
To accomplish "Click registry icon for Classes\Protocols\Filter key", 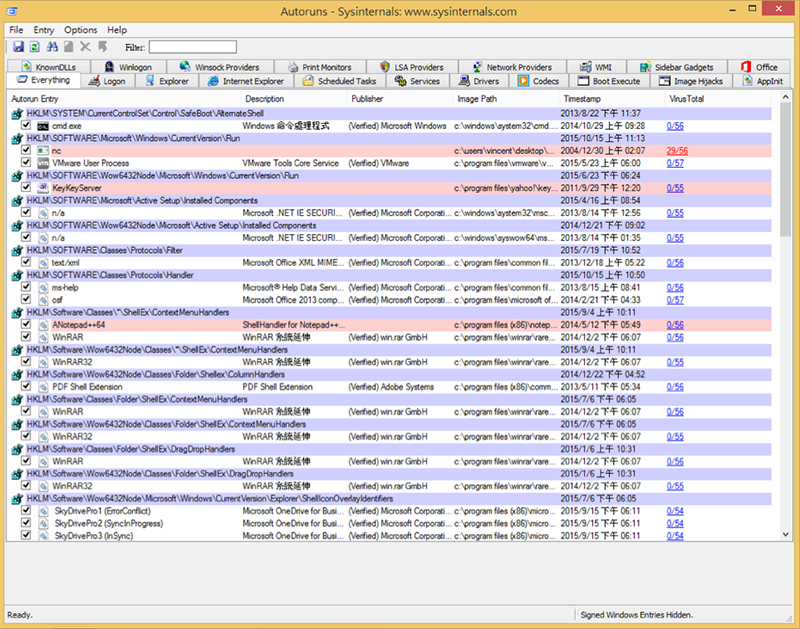I will [17, 250].
